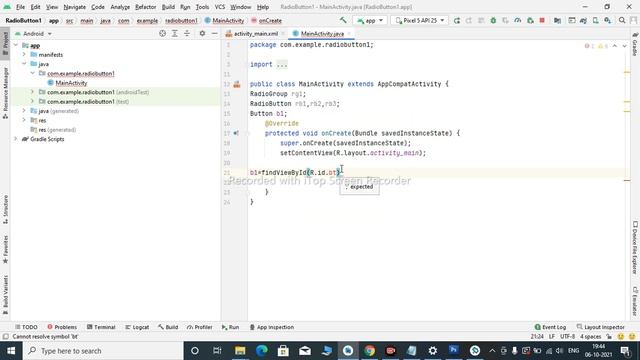Toggle the Build Variants side tab
The width and height of the screenshot is (640, 360).
tap(5, 295)
